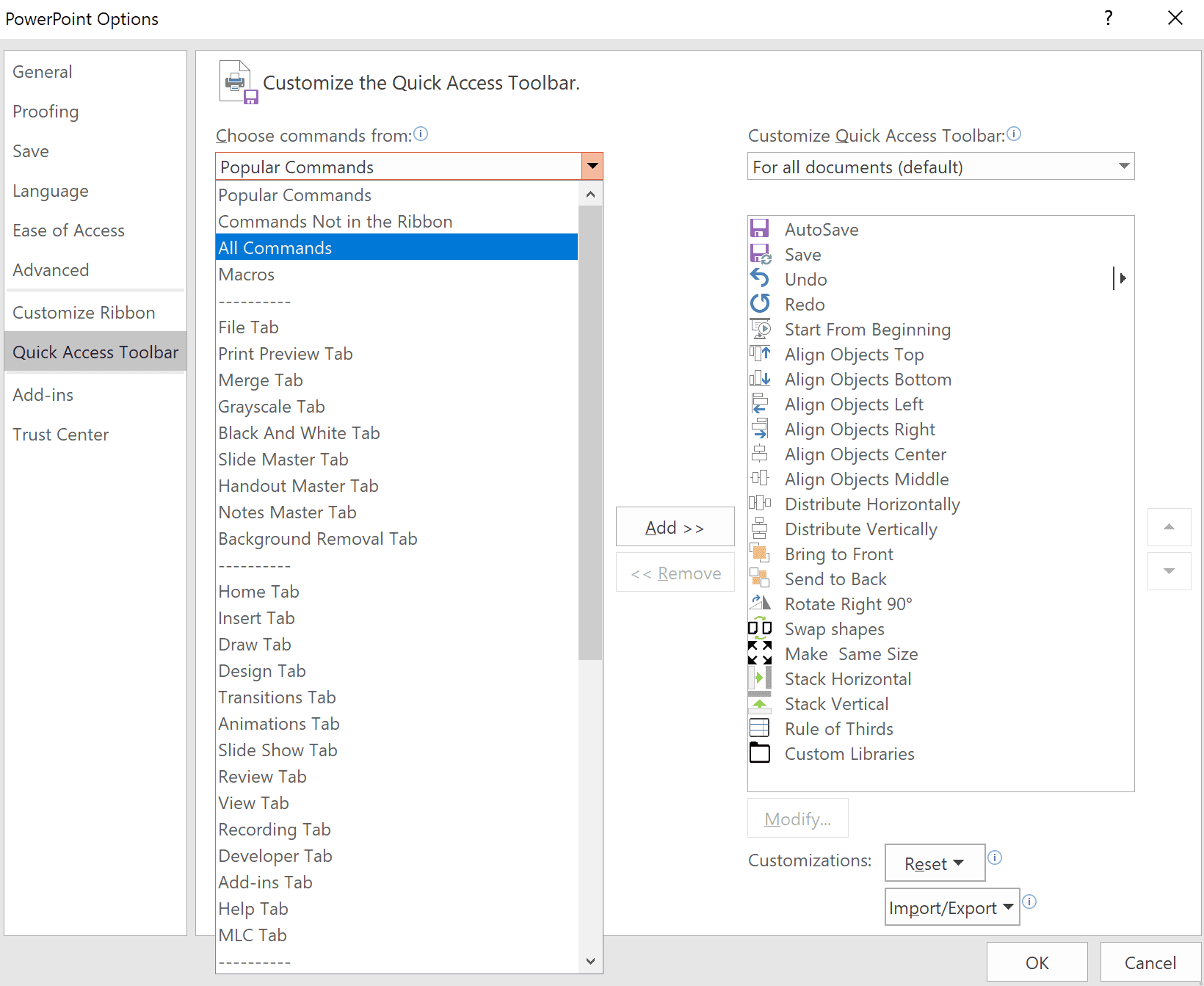Screen dimensions: 1204x986
Task: Expand the Undo command's submenu arrow
Action: (x=1121, y=278)
